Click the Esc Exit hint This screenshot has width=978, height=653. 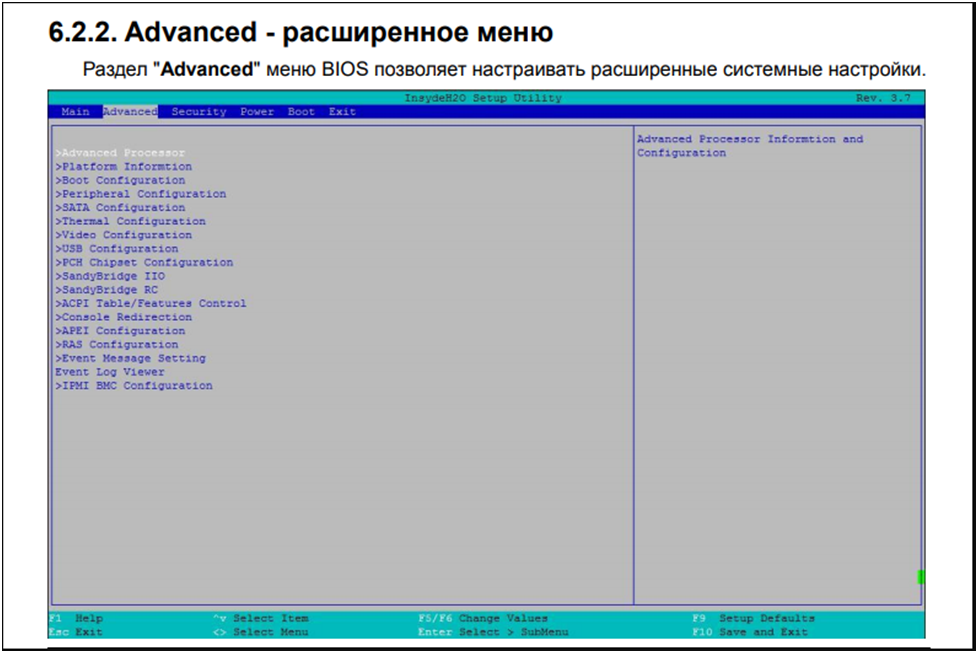(76, 632)
